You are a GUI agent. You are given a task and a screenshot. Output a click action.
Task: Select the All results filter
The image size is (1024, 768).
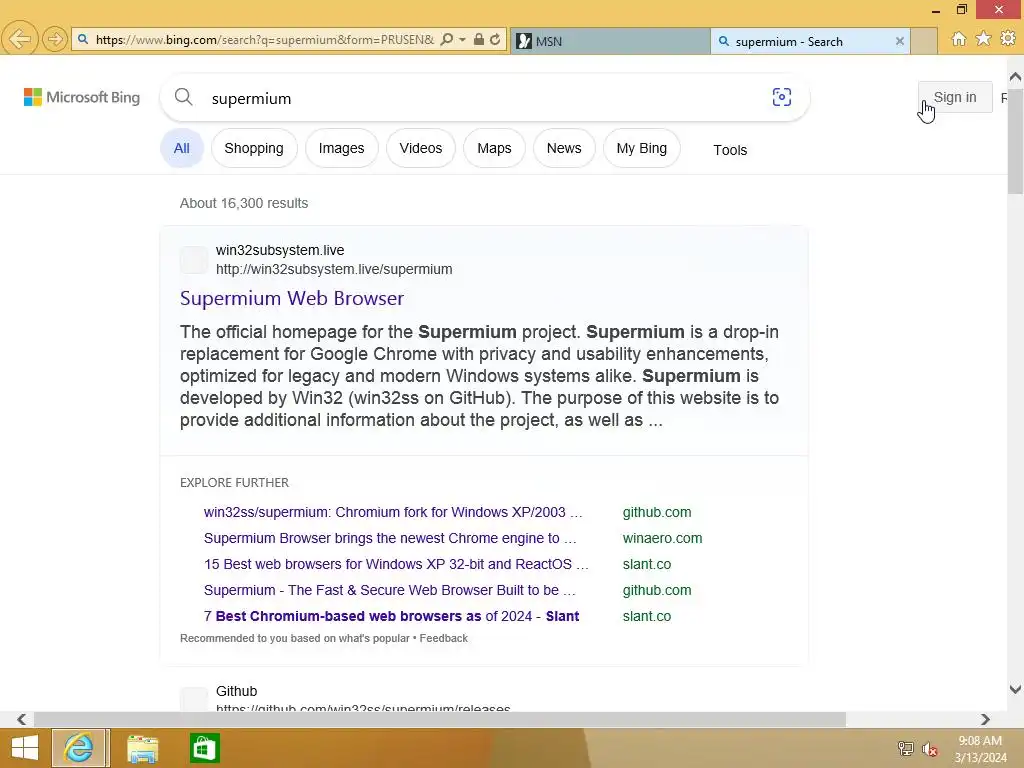tap(182, 148)
